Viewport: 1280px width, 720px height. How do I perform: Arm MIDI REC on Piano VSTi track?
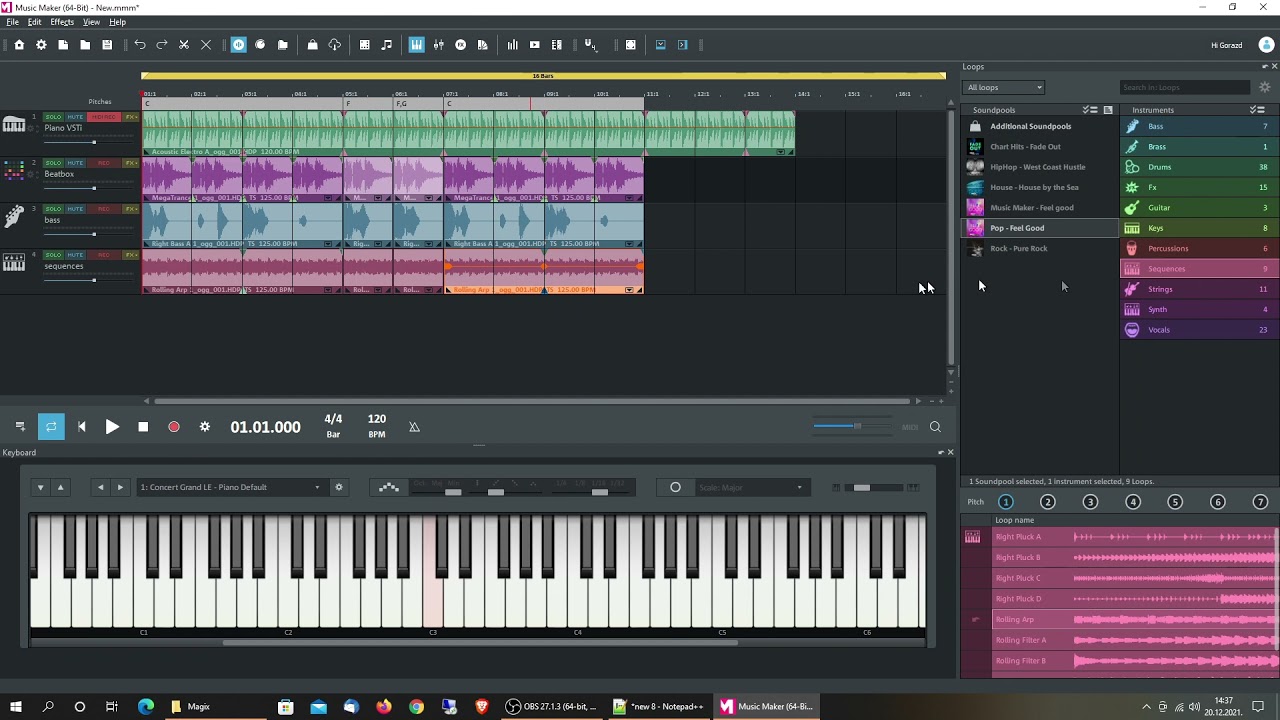tap(103, 117)
